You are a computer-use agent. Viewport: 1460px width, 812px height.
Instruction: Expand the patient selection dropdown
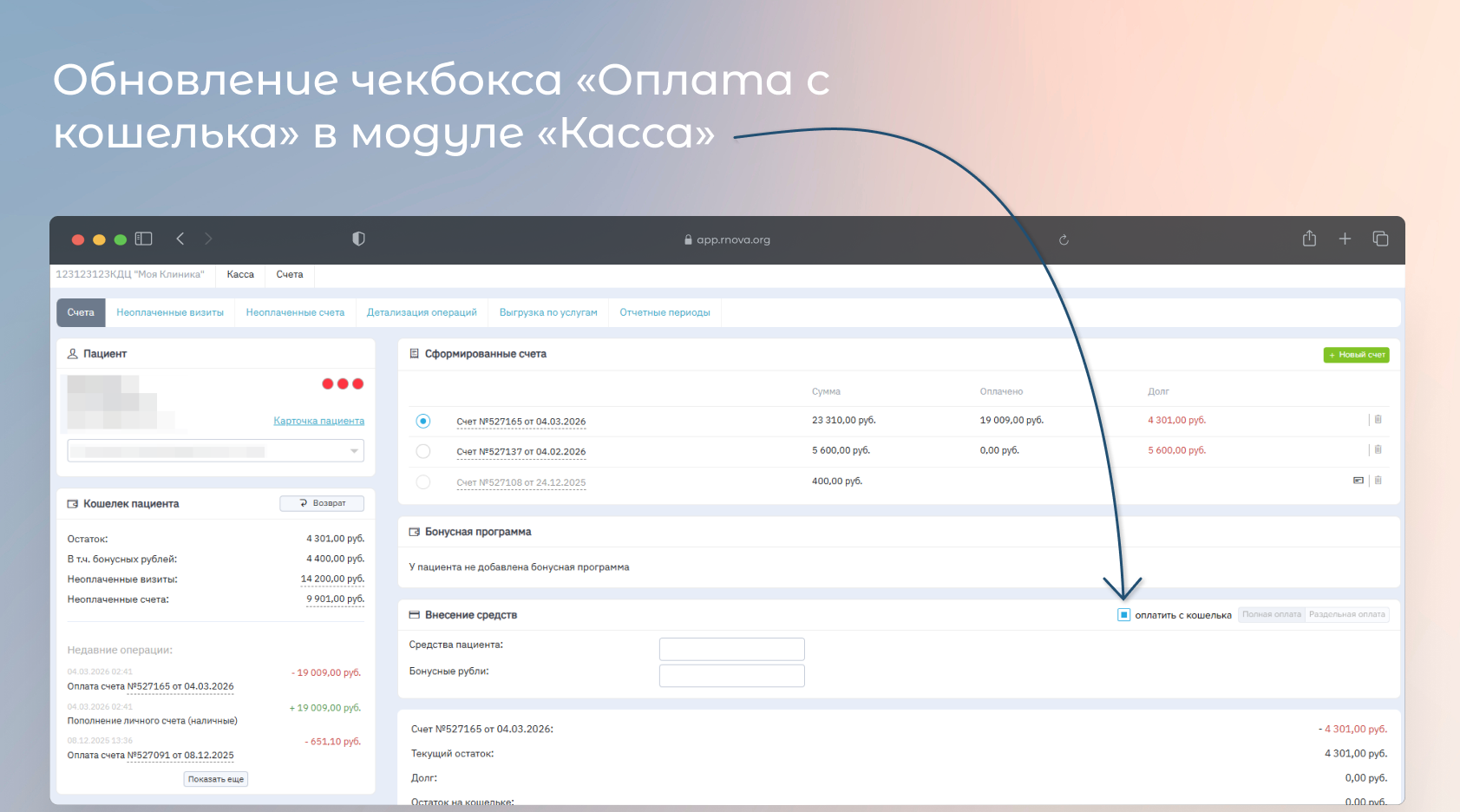point(354,451)
